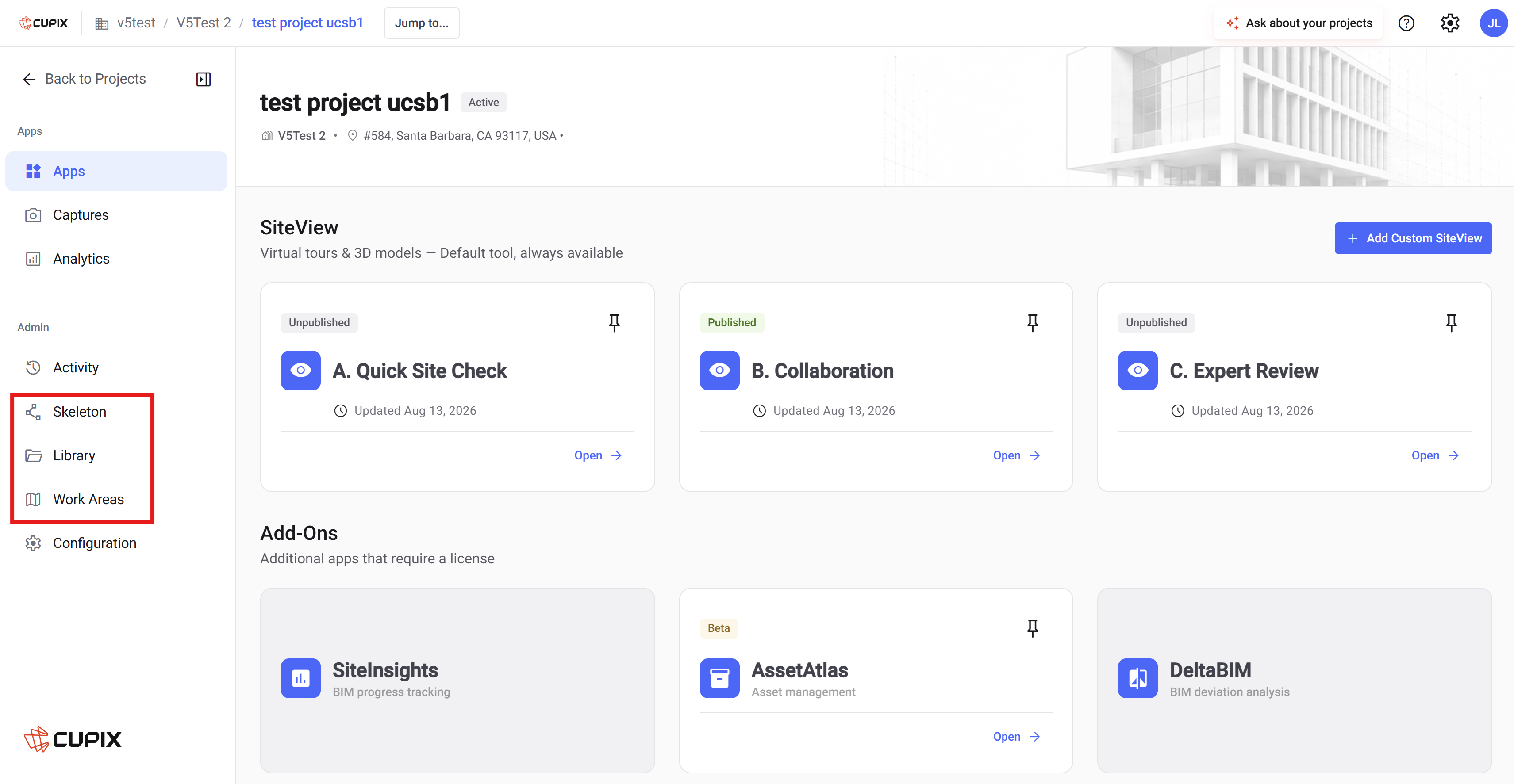Click the SiteInsights chart icon
The height and width of the screenshot is (784, 1514).
click(x=301, y=678)
